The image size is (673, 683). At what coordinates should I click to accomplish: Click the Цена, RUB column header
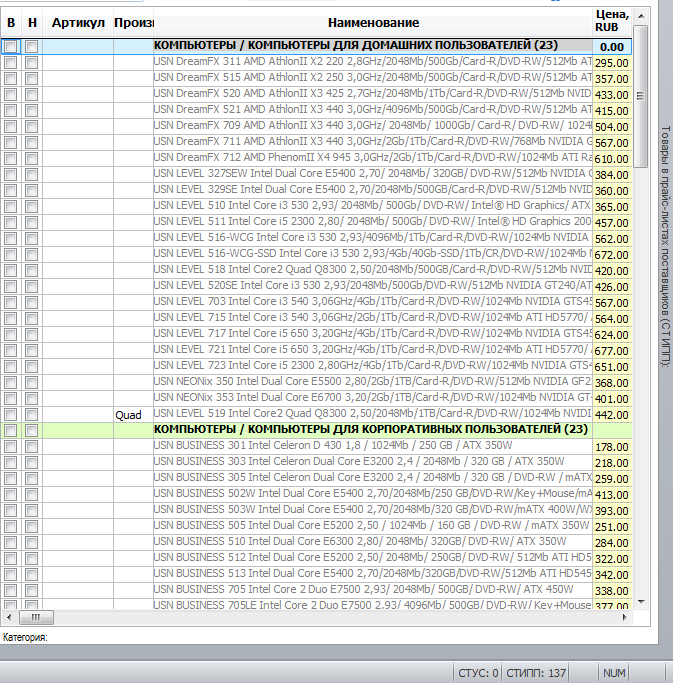[612, 21]
